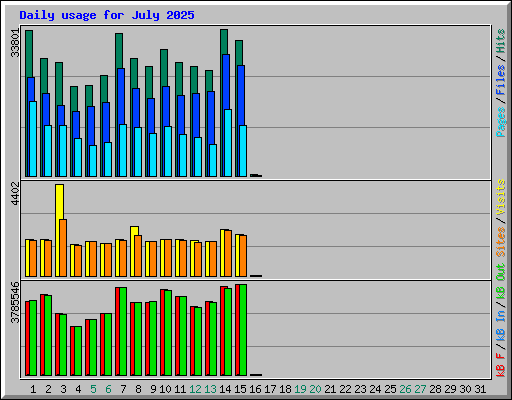The height and width of the screenshot is (400, 512).
Task: Click the day 16 axis label
Action: [x=255, y=389]
